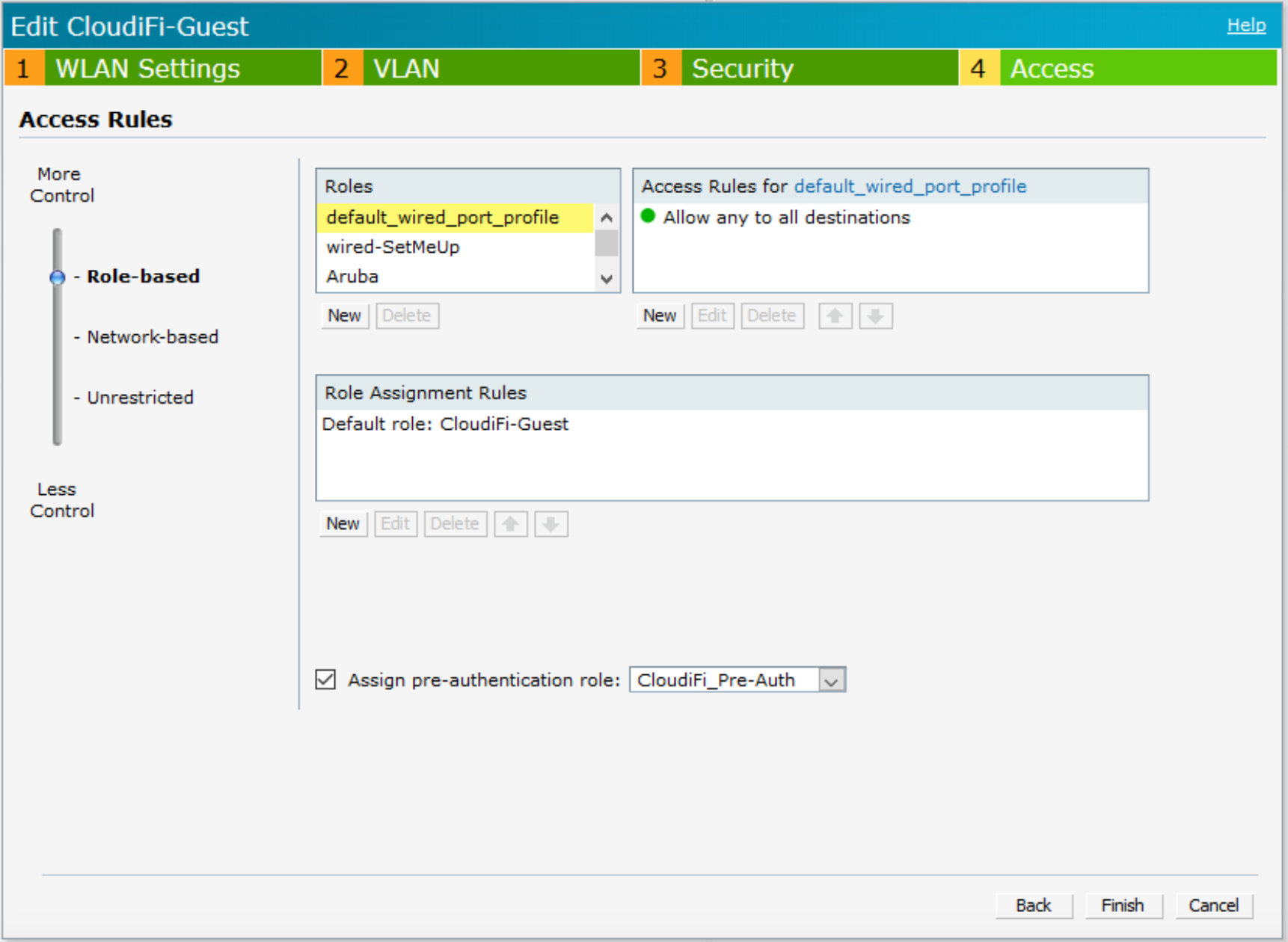Open the Help link
This screenshot has width=1288, height=942.
point(1245,25)
